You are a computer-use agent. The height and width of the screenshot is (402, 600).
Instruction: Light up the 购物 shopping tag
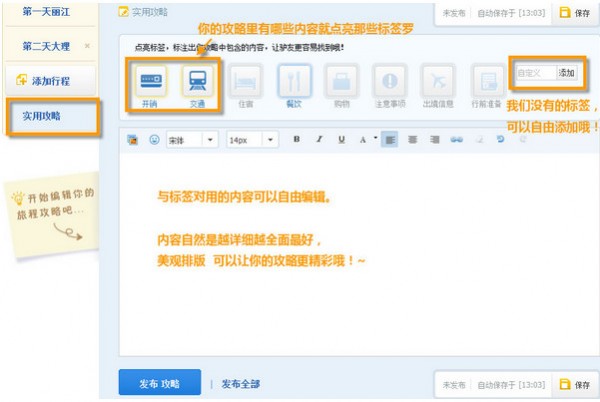click(342, 81)
